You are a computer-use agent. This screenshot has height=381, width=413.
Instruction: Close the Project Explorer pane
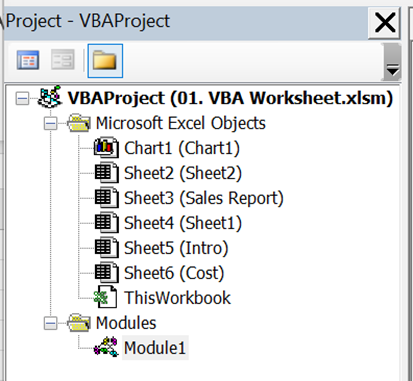pyautogui.click(x=385, y=23)
